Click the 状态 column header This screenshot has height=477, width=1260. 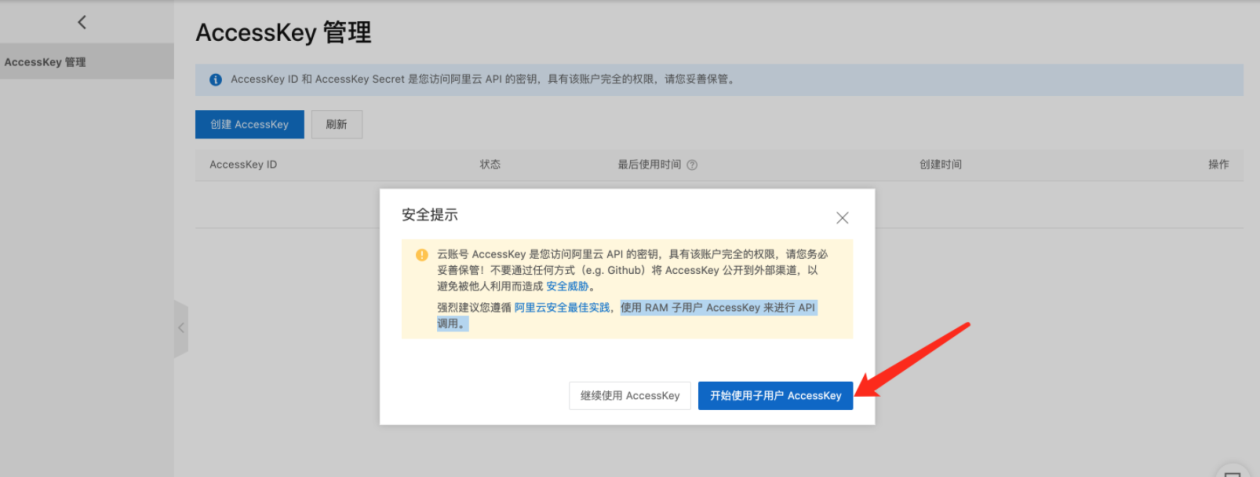490,165
